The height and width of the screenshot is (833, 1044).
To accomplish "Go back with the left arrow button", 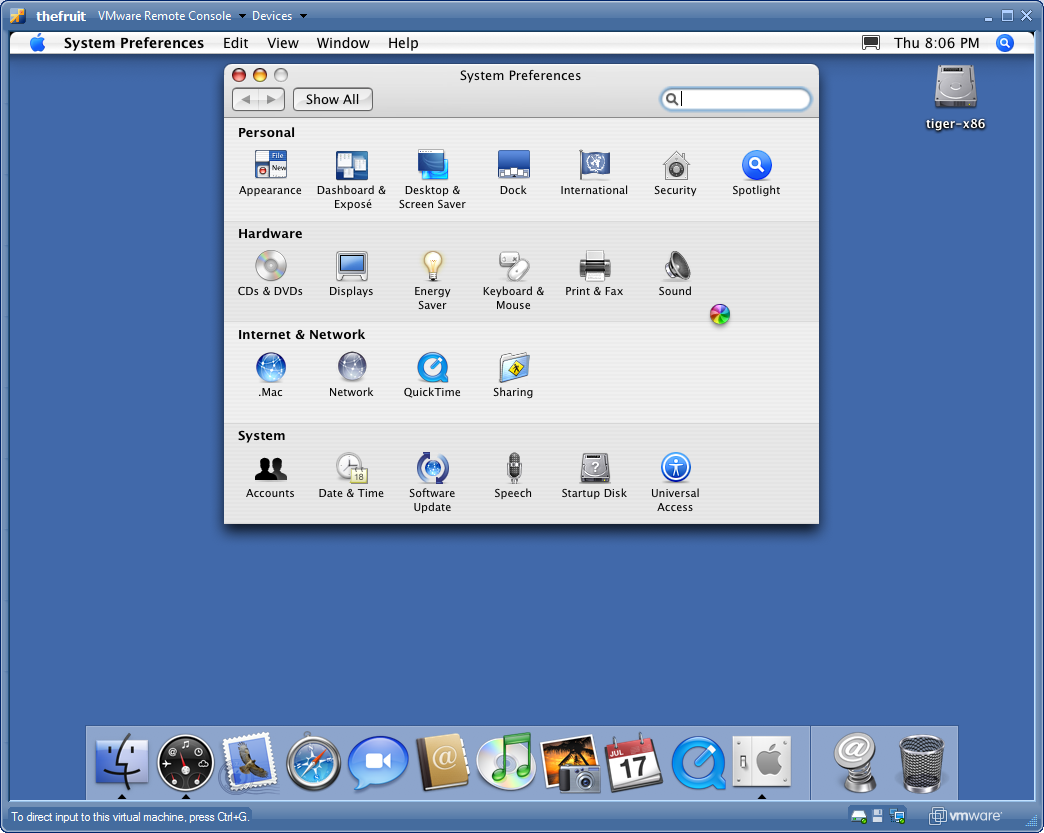I will 246,99.
